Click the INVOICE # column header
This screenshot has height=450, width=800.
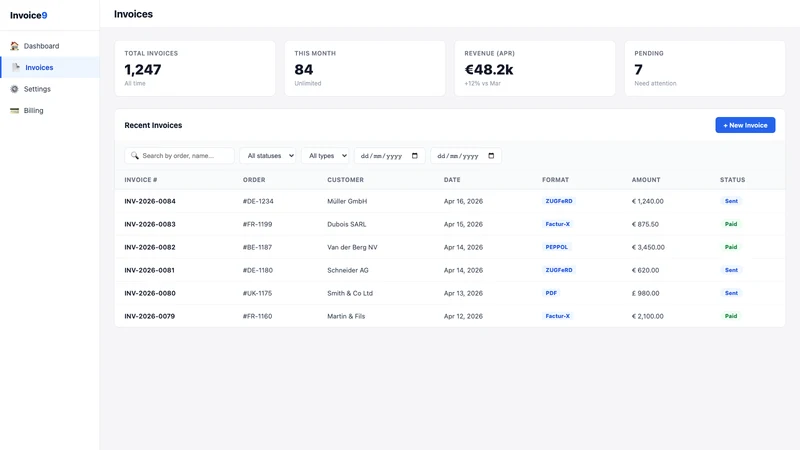(141, 180)
